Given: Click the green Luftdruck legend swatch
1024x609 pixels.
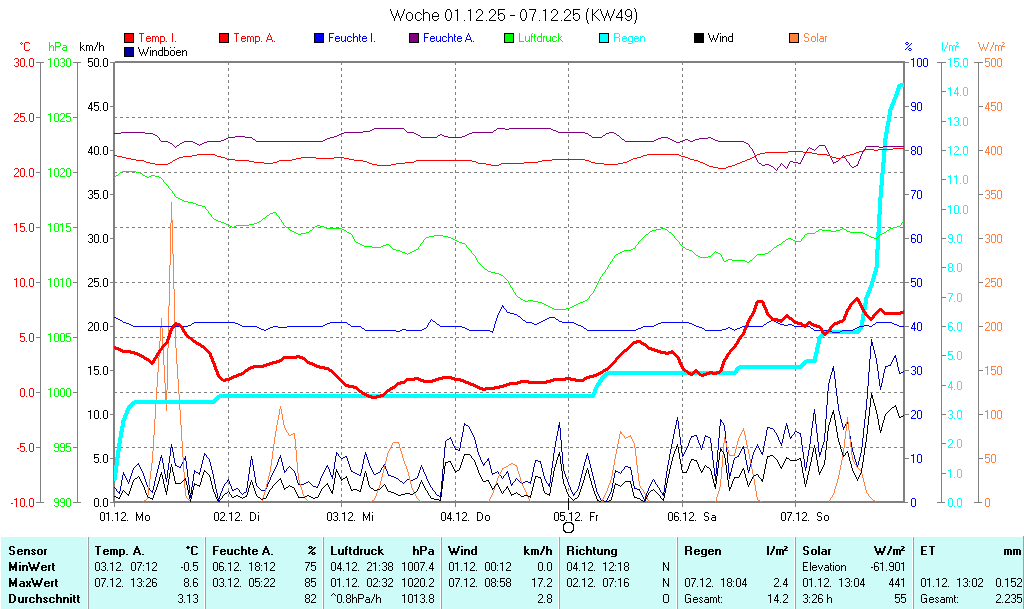Looking at the screenshot, I should (509, 38).
